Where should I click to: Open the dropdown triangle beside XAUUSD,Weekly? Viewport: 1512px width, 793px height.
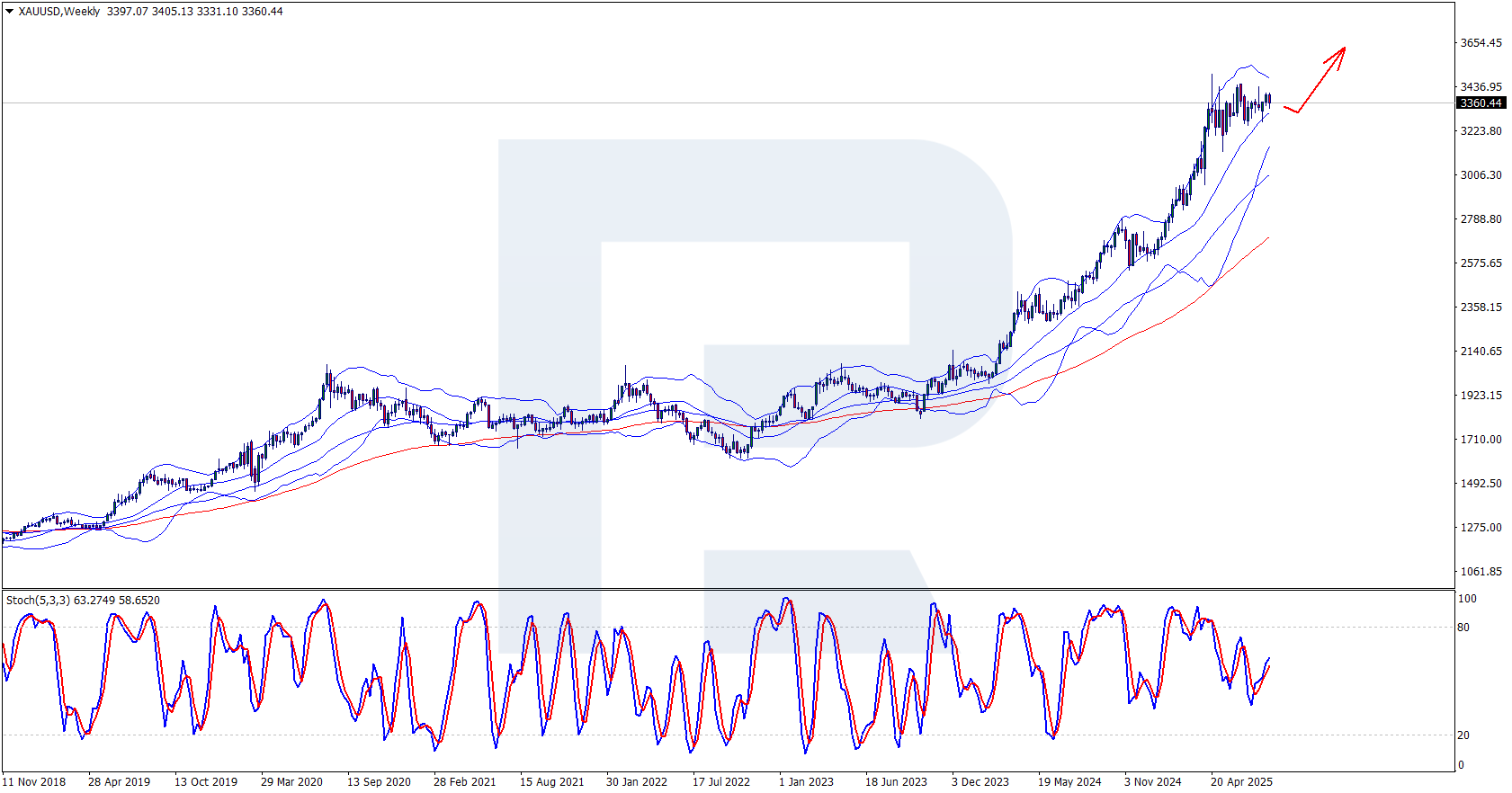pos(10,12)
